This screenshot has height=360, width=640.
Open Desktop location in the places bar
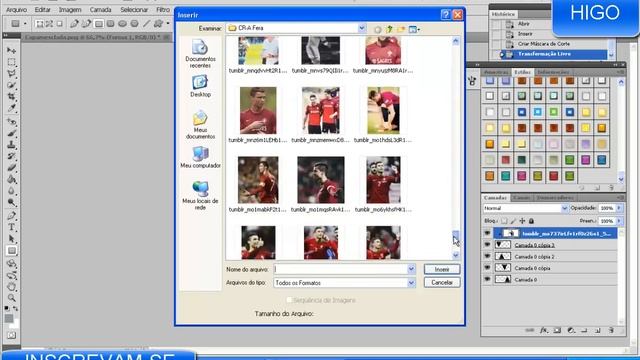pos(200,87)
